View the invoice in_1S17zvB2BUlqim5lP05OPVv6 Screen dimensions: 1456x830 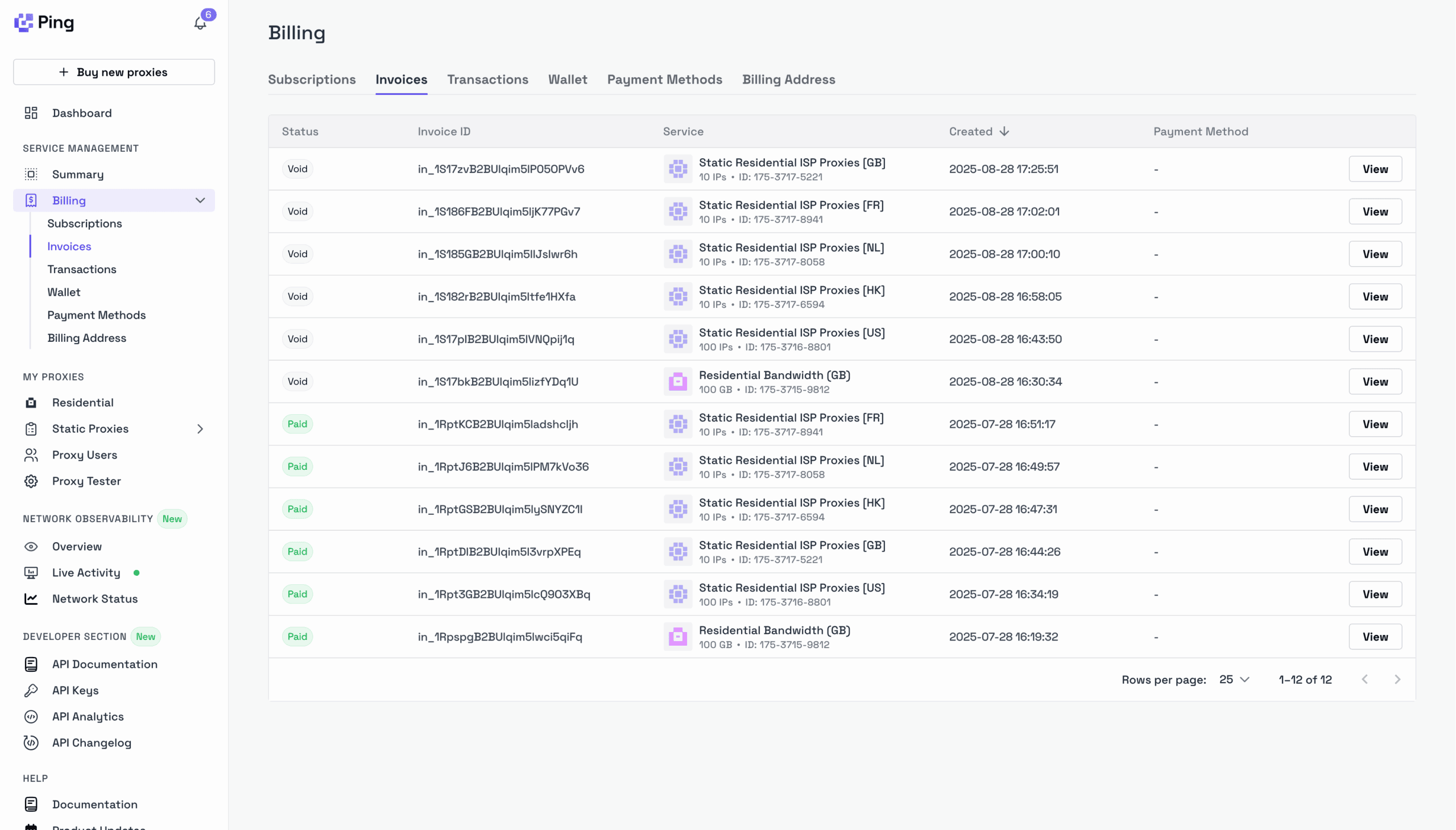tap(1375, 169)
